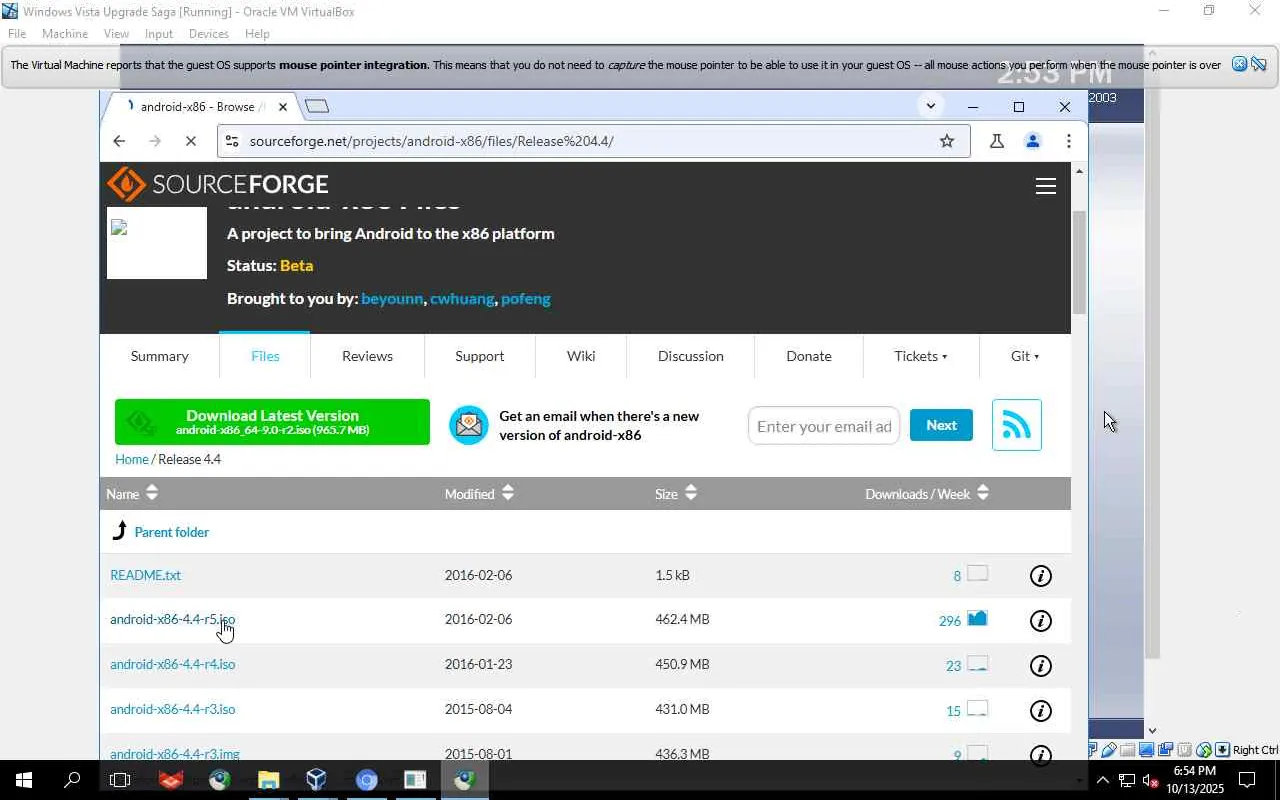1280x800 pixels.
Task: Switch to the Wiki tab
Action: pyautogui.click(x=581, y=356)
